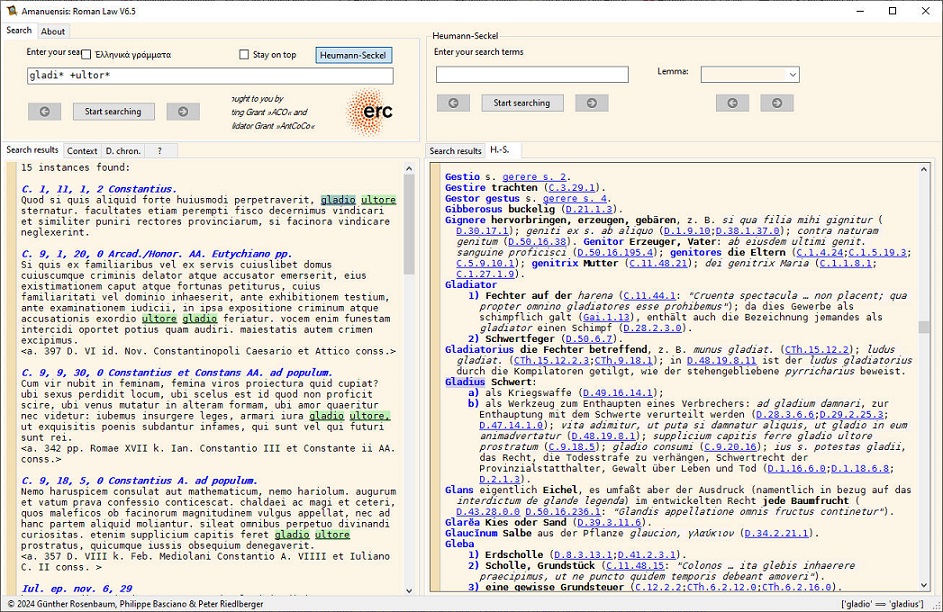This screenshot has width=943, height=612.
Task: Open the D. chron. tab
Action: [123, 151]
